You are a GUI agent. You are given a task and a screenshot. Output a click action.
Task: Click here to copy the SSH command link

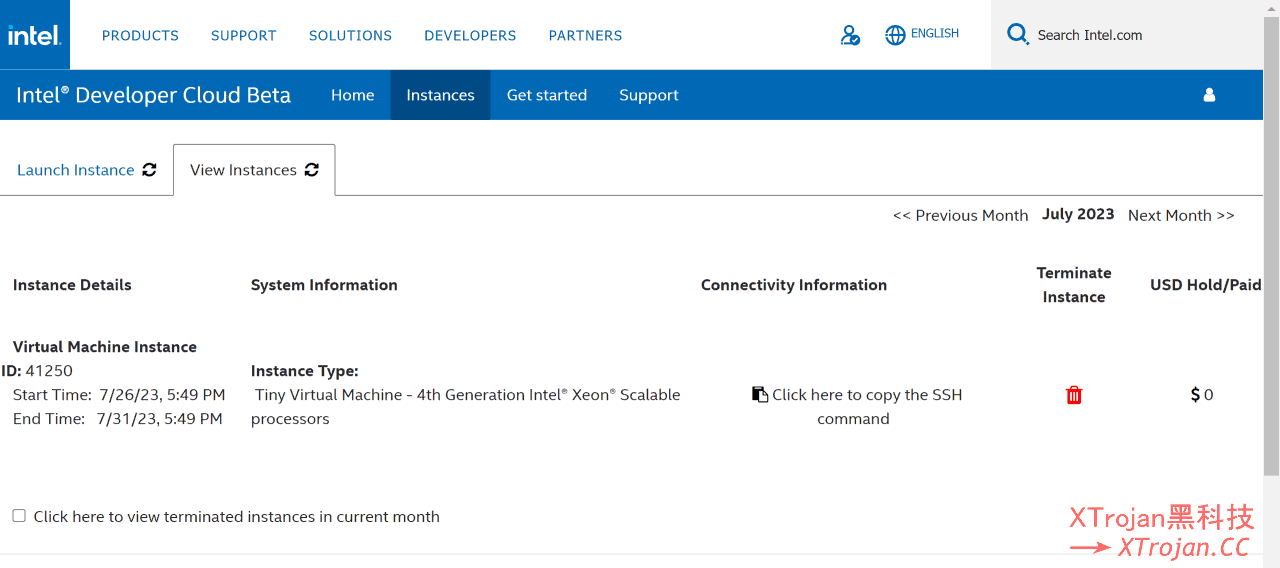[x=866, y=407]
